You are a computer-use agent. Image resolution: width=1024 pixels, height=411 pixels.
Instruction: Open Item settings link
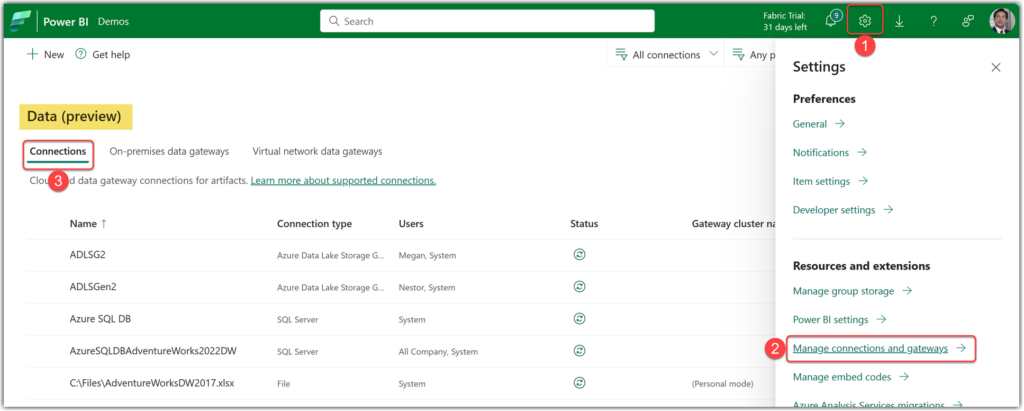(831, 181)
